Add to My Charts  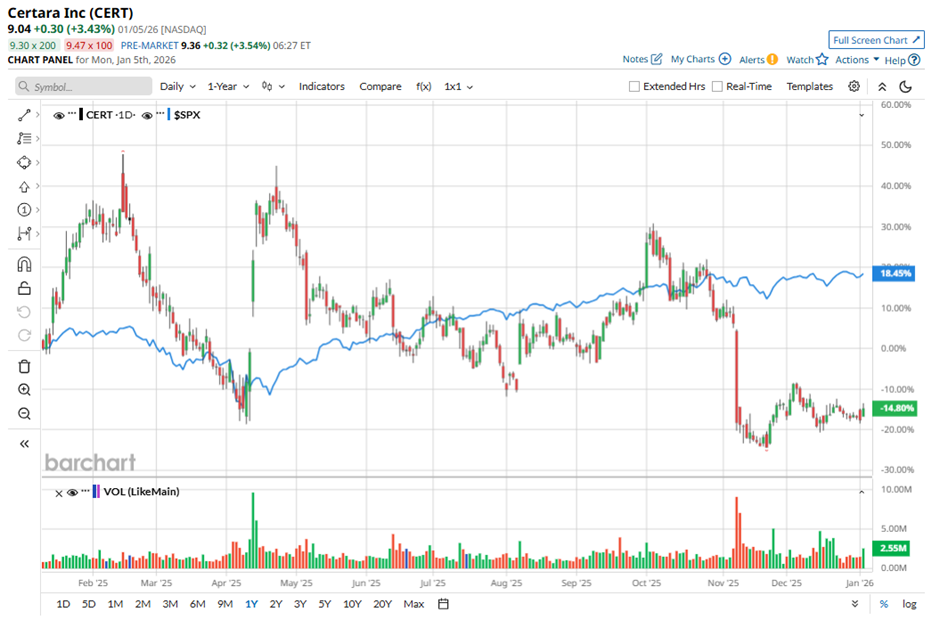click(x=700, y=59)
